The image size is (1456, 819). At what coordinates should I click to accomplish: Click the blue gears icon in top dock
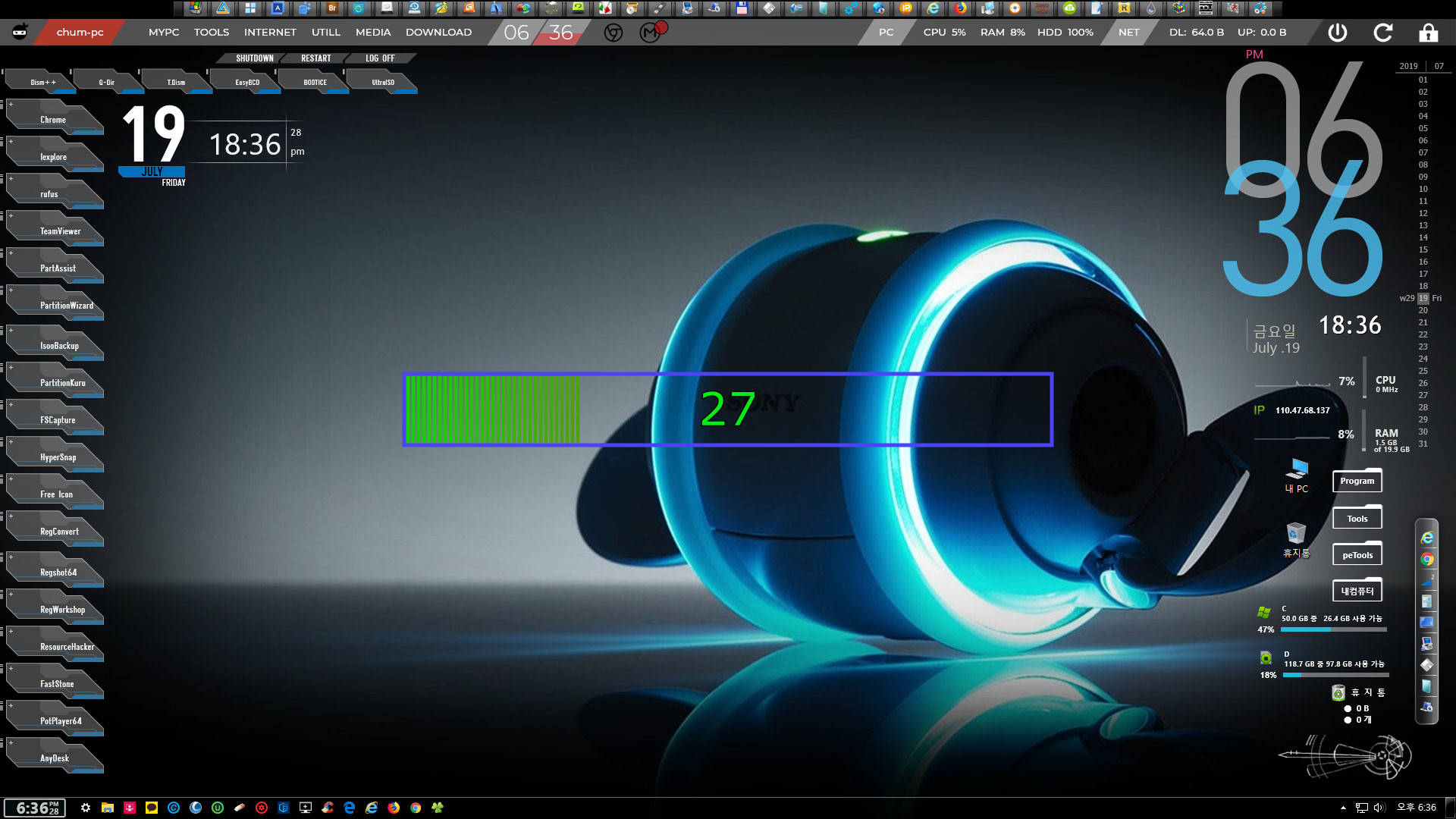coord(851,8)
